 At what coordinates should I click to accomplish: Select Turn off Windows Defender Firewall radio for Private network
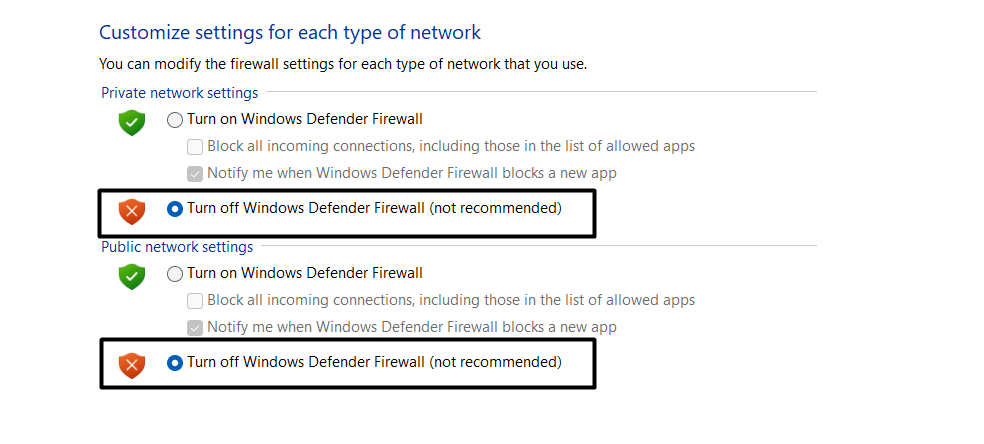[175, 209]
